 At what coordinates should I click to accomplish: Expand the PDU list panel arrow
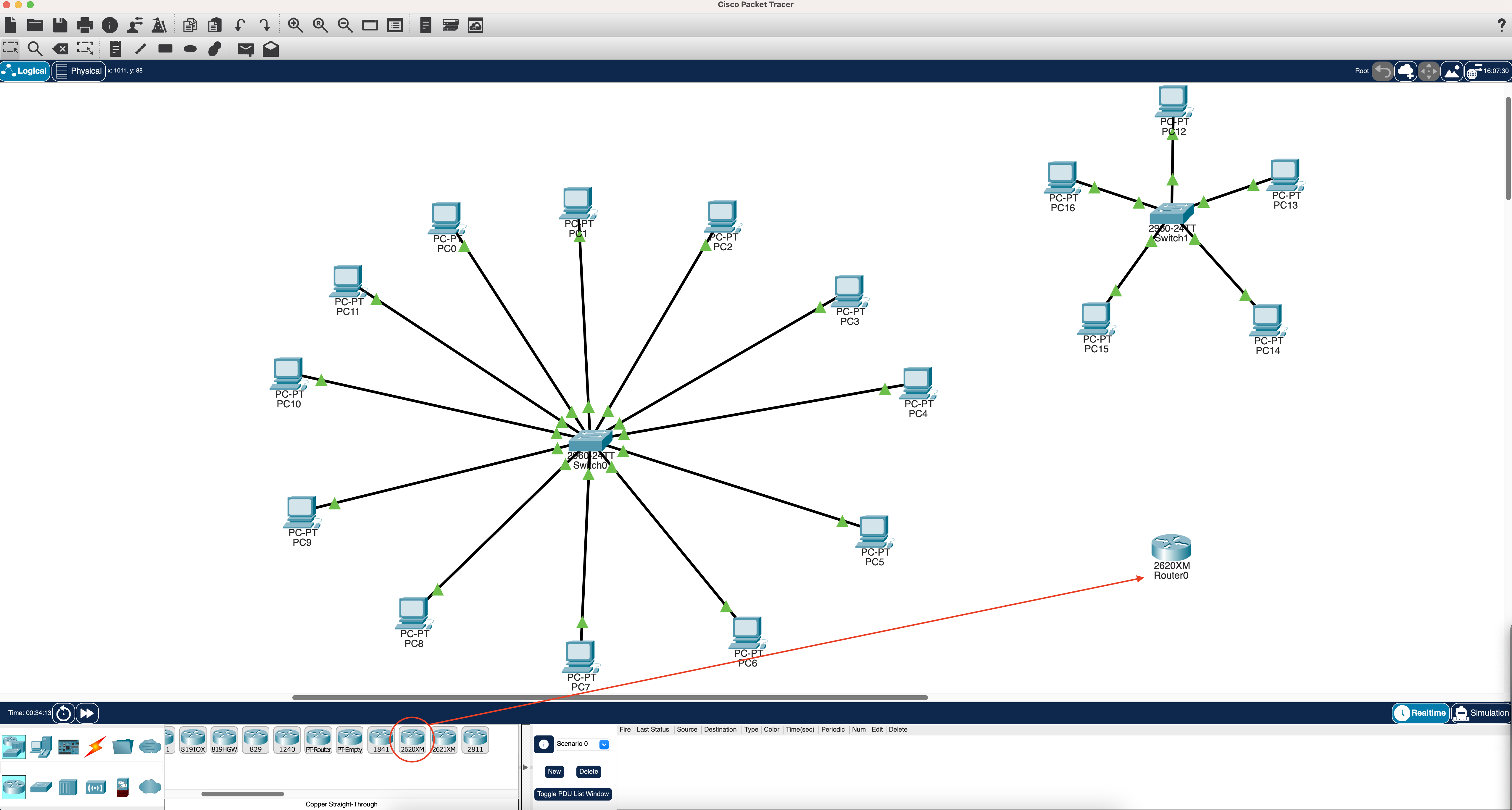(525, 767)
